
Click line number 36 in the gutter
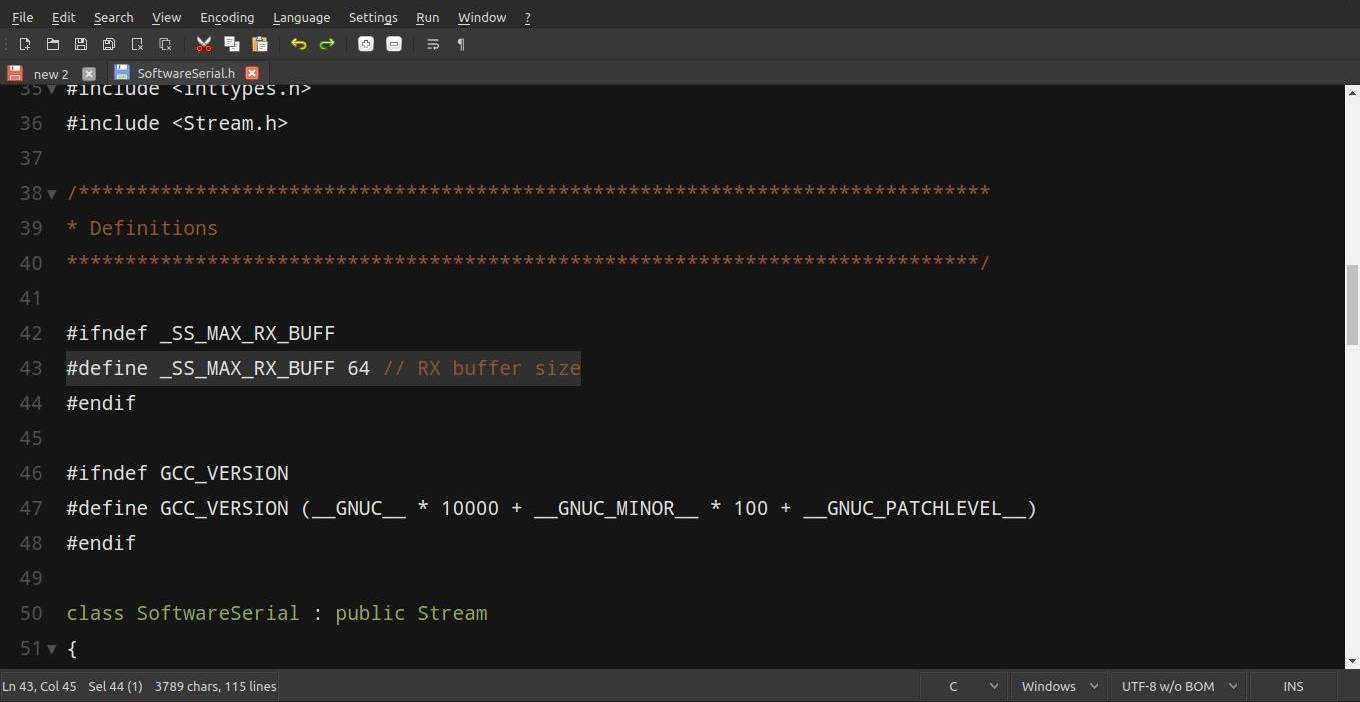(31, 123)
